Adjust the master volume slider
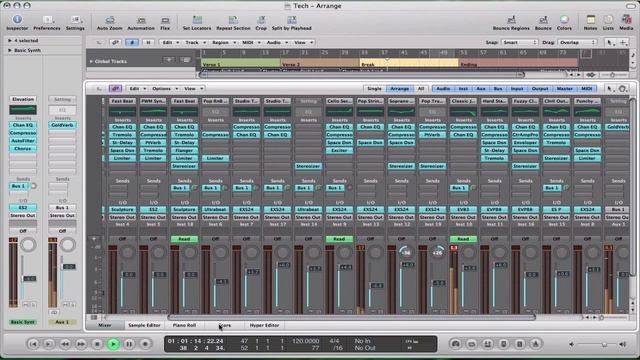 [604, 344]
